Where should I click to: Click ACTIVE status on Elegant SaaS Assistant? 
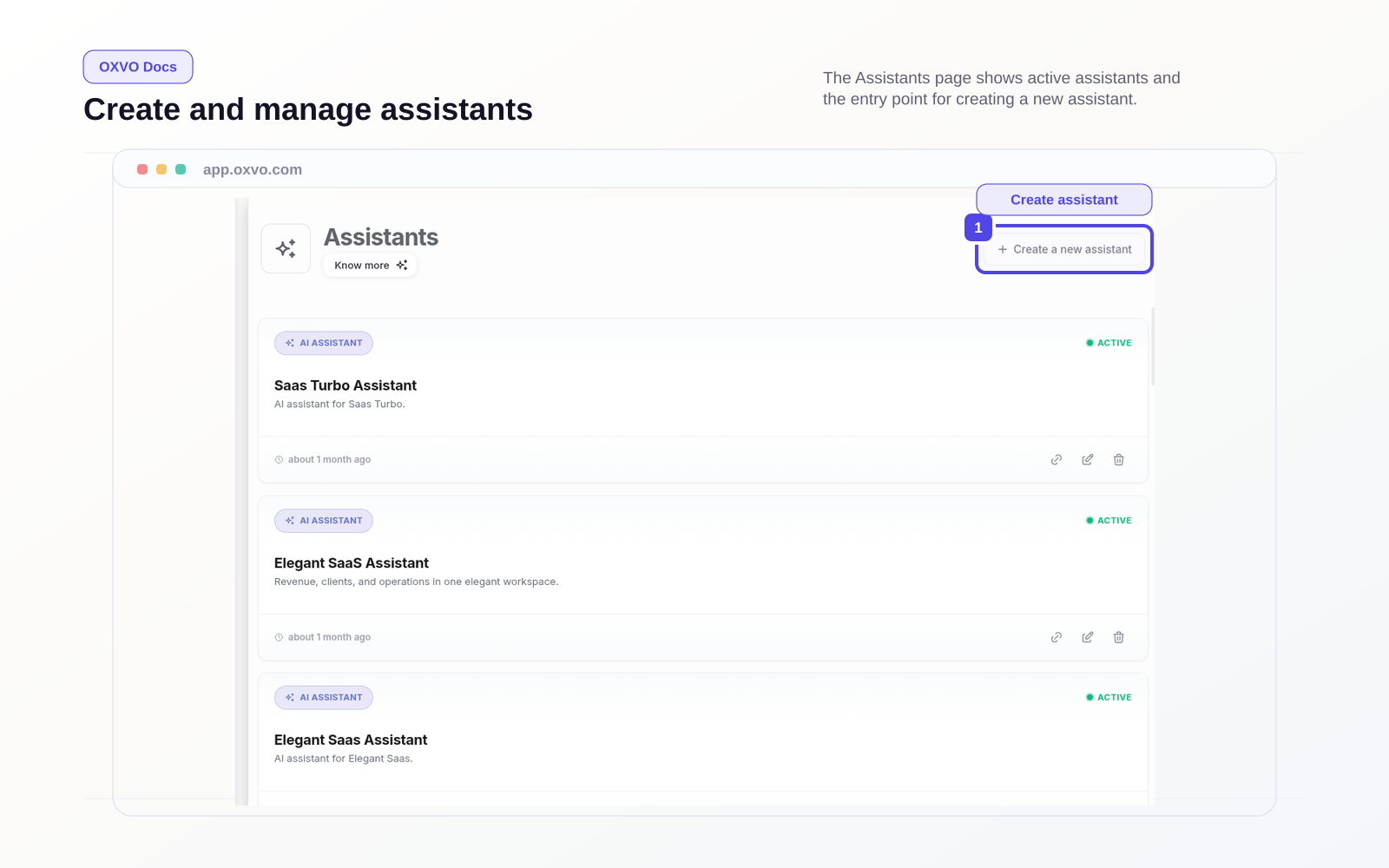click(1109, 521)
